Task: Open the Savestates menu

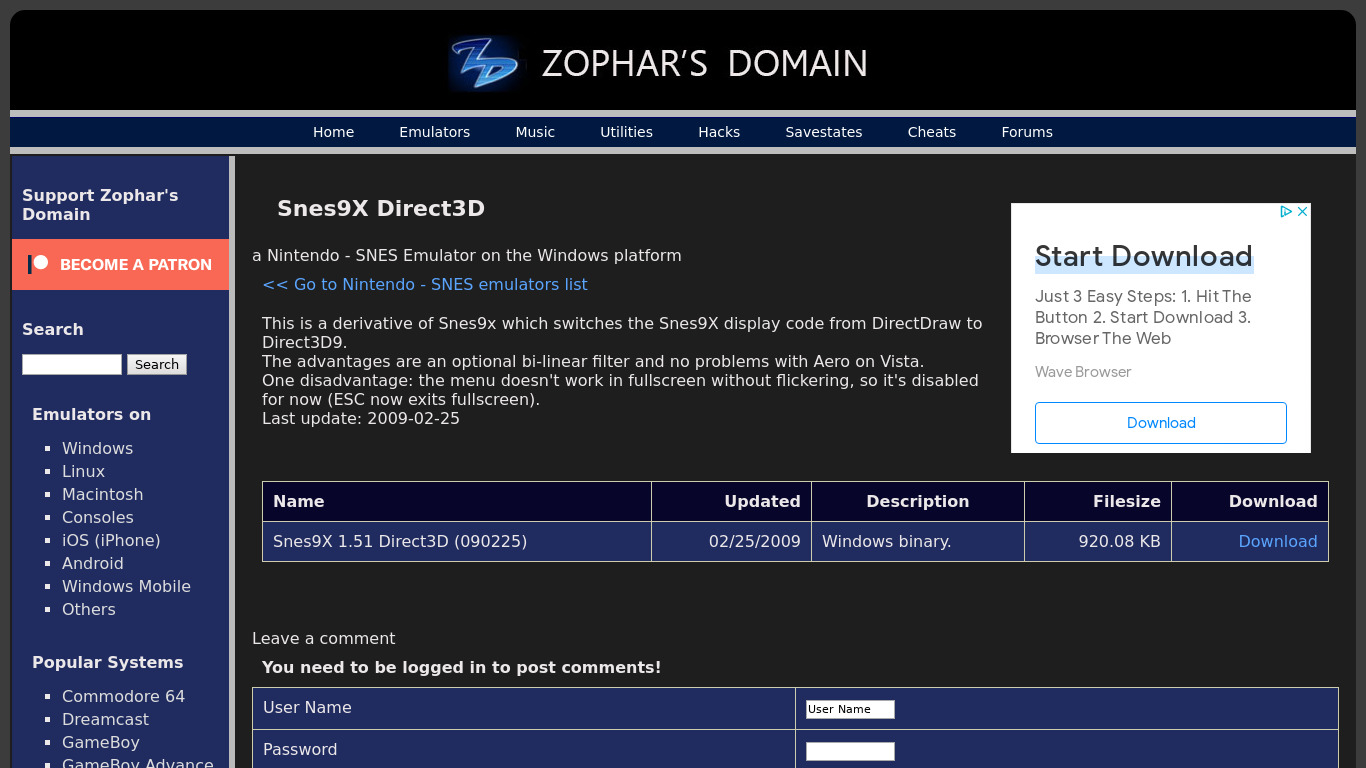Action: 824,132
